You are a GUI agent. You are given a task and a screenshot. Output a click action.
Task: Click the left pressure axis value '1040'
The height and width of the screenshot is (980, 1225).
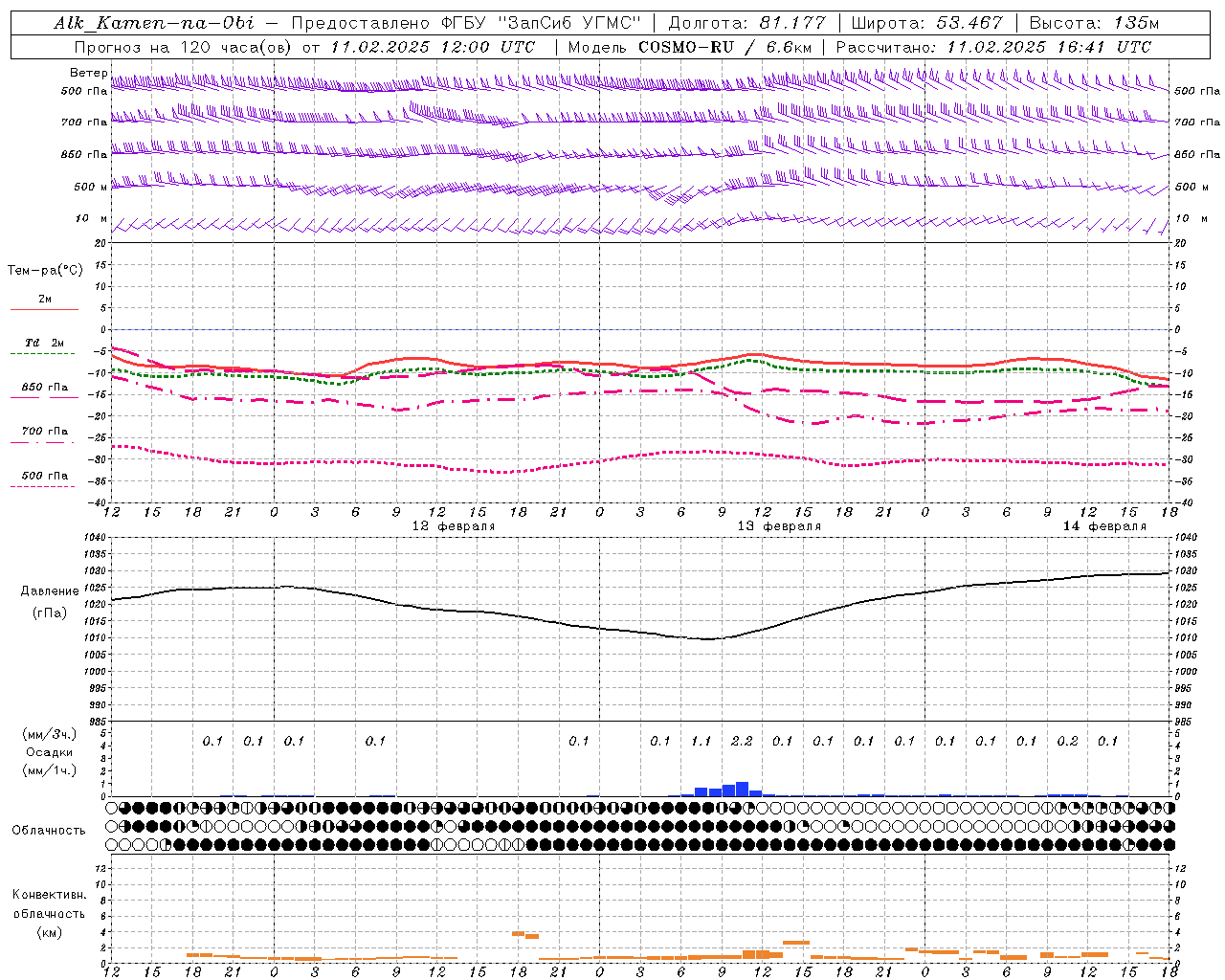coord(94,538)
